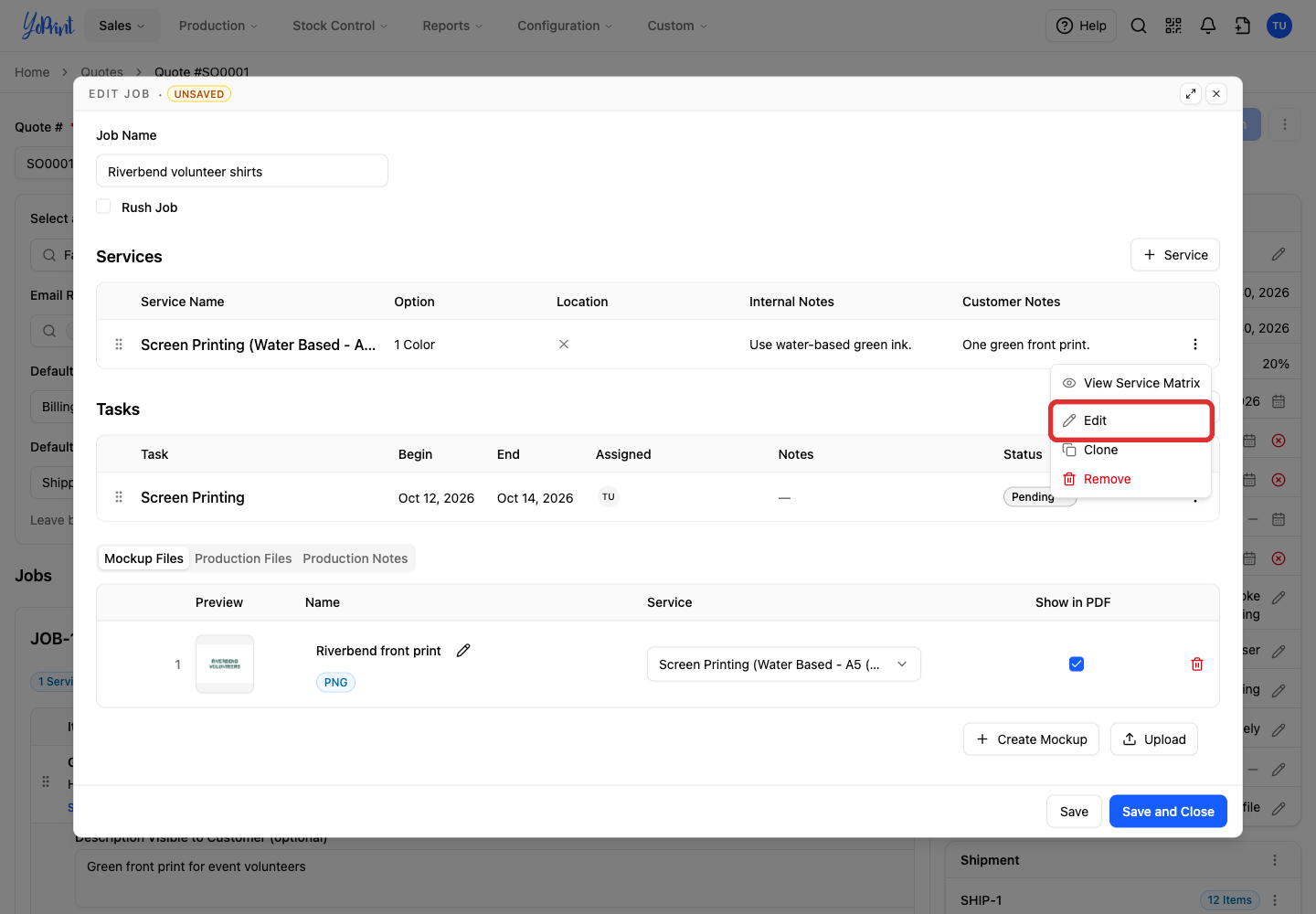The width and height of the screenshot is (1316, 914).
Task: Expand the Reports menu
Action: (452, 26)
